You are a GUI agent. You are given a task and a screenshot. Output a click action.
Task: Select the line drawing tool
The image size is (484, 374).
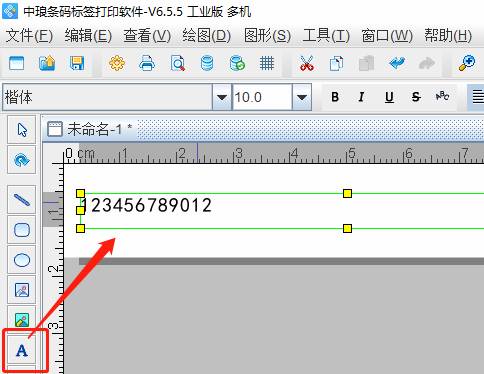tap(22, 200)
